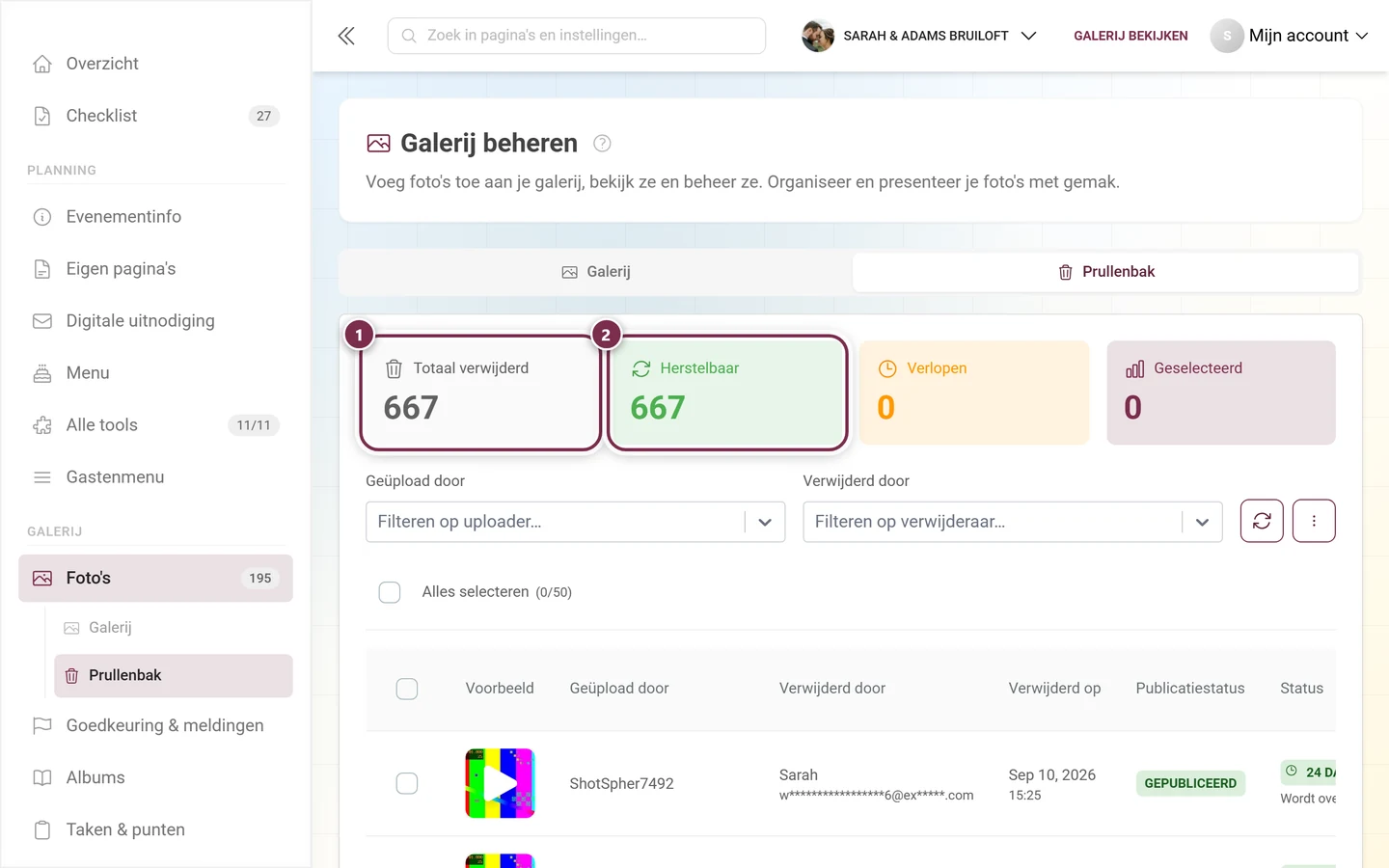Click the Goedkeuring & meldingen flag icon

pos(42,725)
